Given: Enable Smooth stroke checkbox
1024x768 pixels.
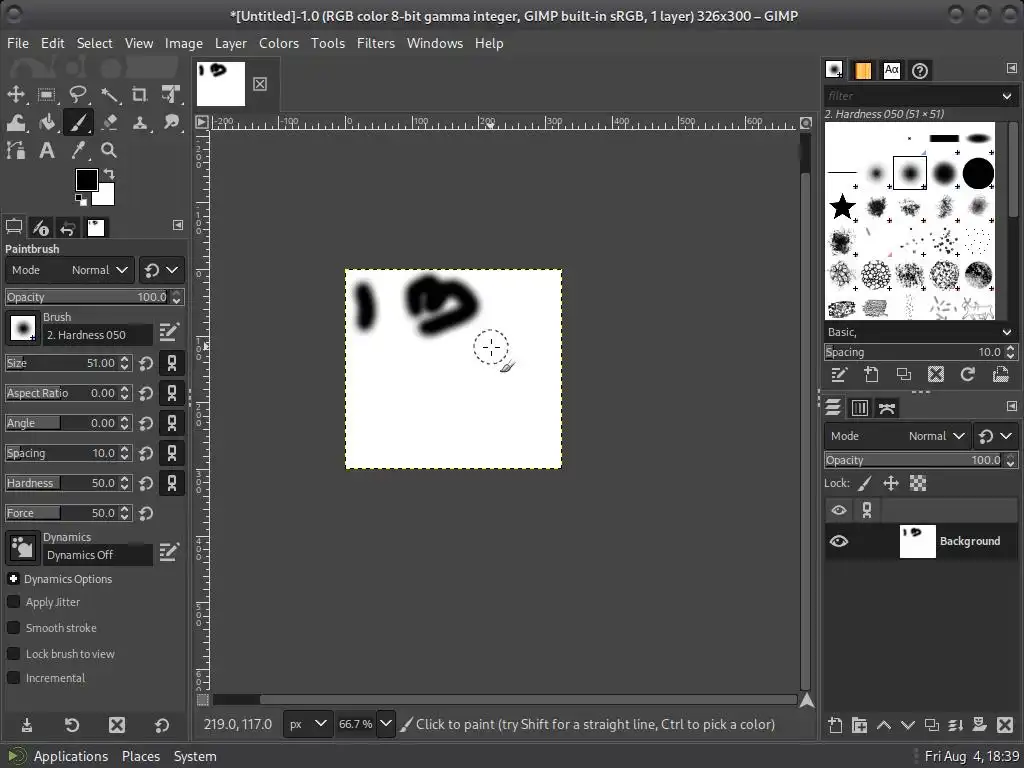Looking at the screenshot, I should click(13, 628).
